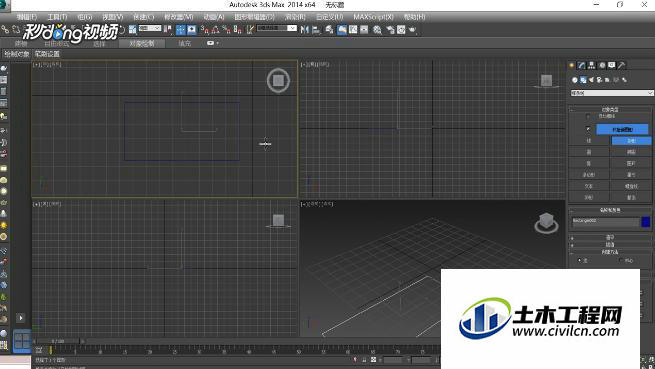Click the Mirror tool in main toolbar
This screenshot has width=655, height=369.
pyautogui.click(x=304, y=29)
